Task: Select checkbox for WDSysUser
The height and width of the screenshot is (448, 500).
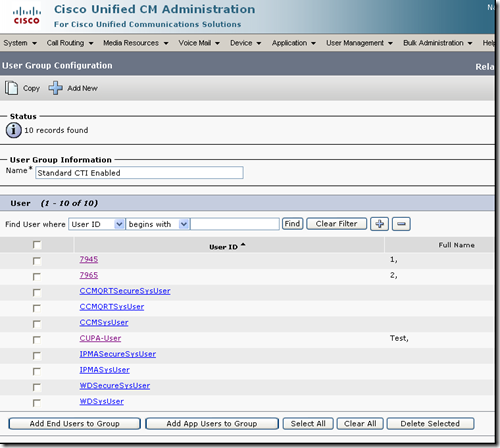Action: pyautogui.click(x=37, y=403)
